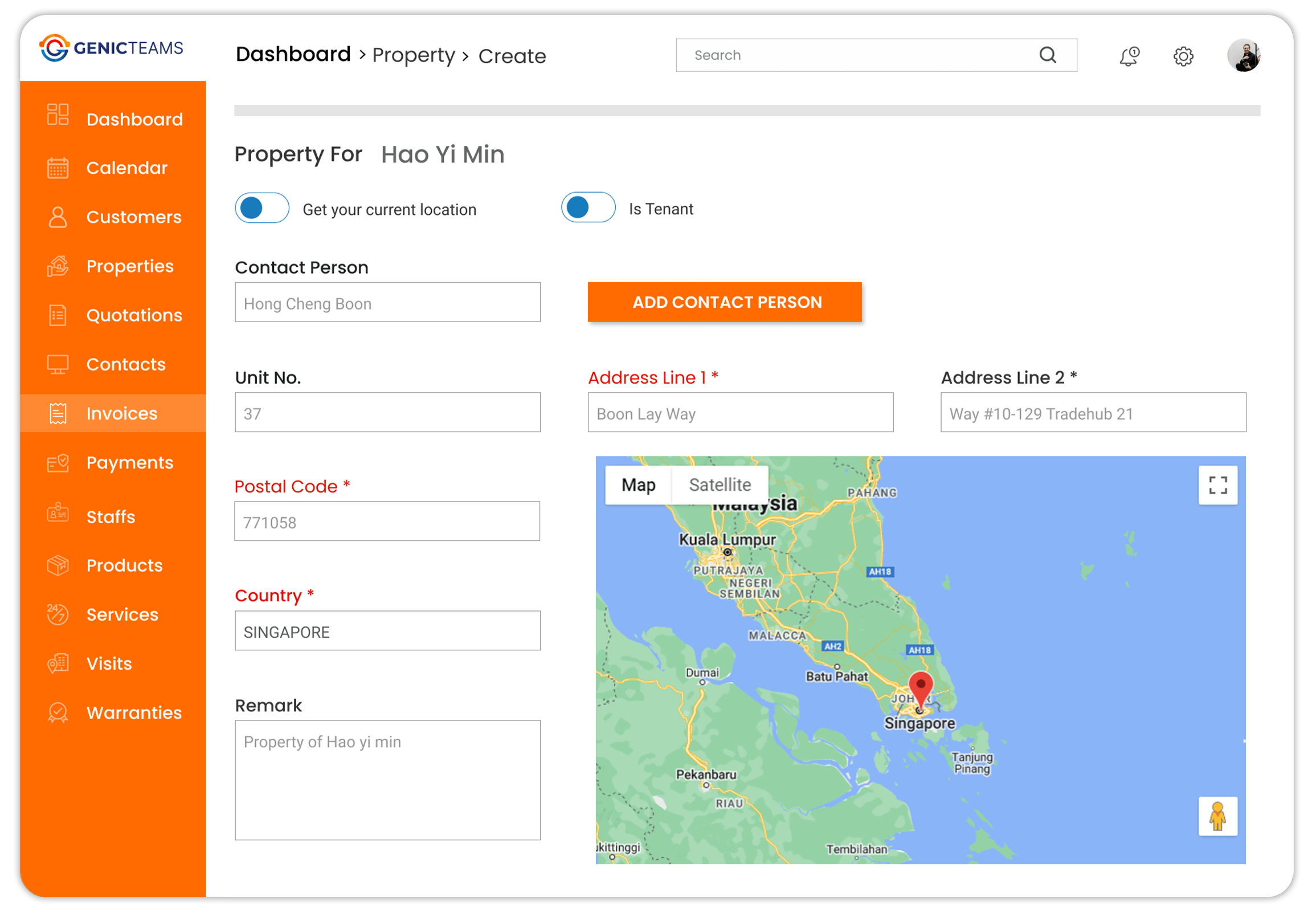
Task: Click the GenicTeams logo
Action: click(x=112, y=48)
